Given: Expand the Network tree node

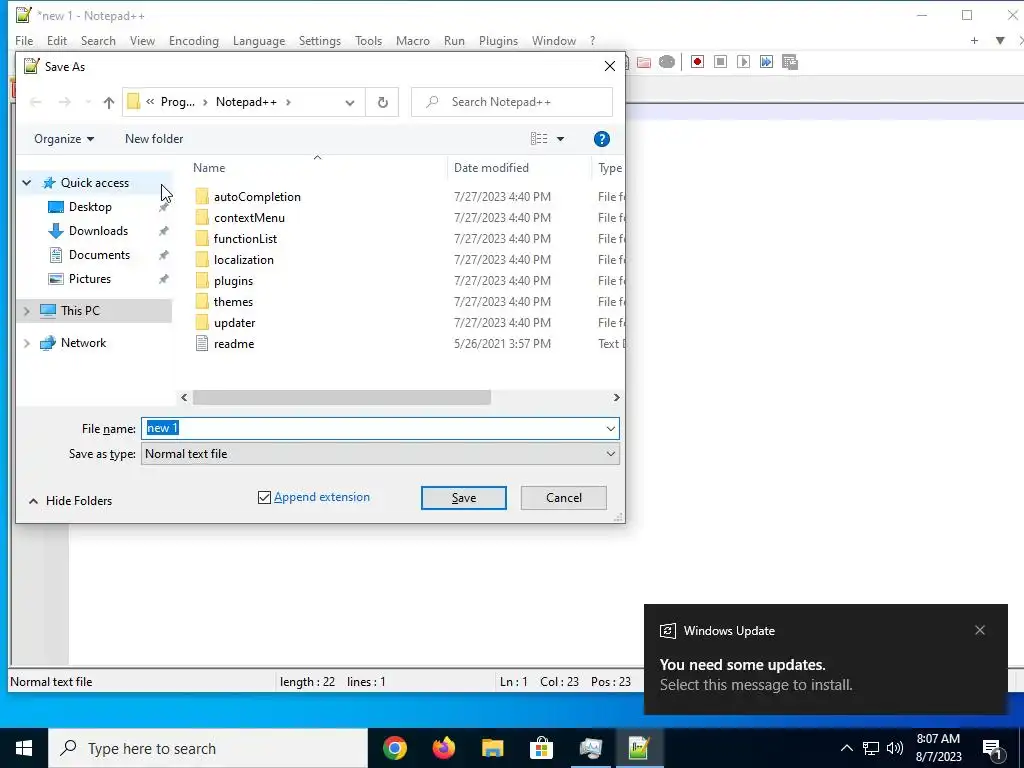Looking at the screenshot, I should pyautogui.click(x=27, y=343).
